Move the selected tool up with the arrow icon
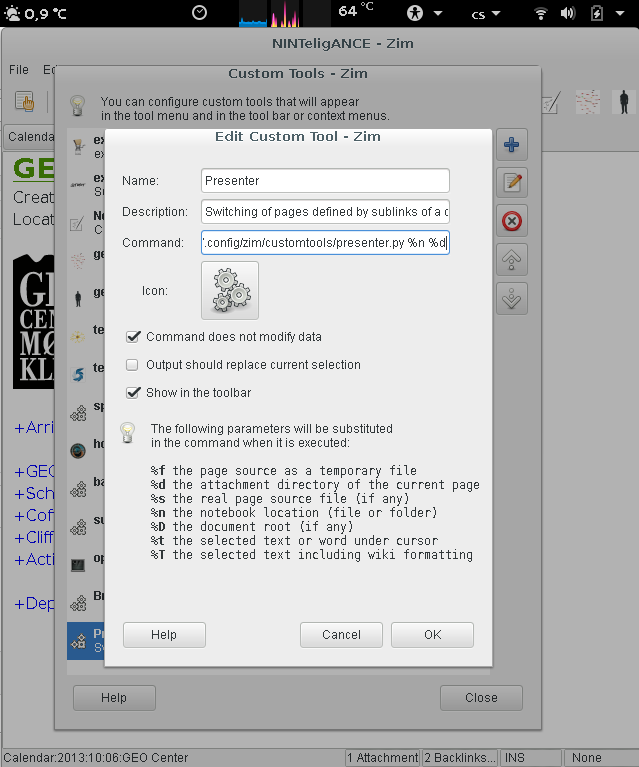The height and width of the screenshot is (767, 639). [512, 259]
